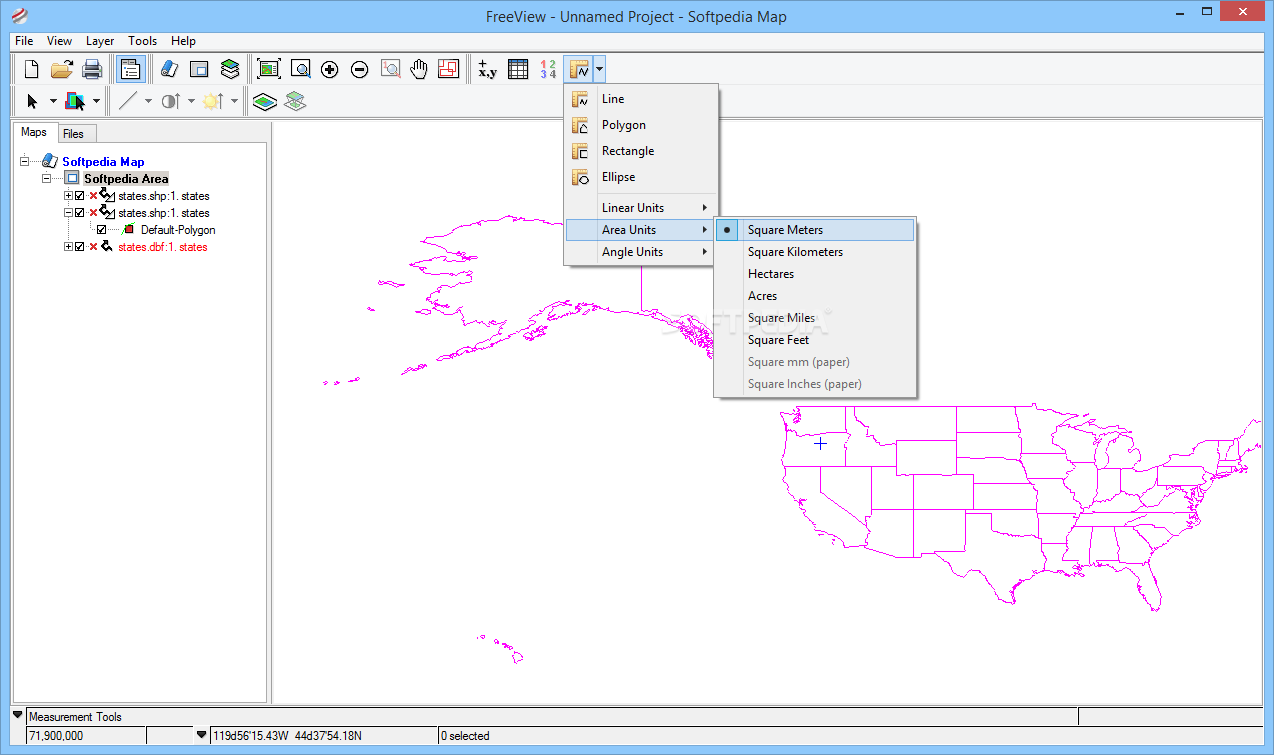Choose Line from measurement menu
The width and height of the screenshot is (1274, 755).
pos(641,99)
